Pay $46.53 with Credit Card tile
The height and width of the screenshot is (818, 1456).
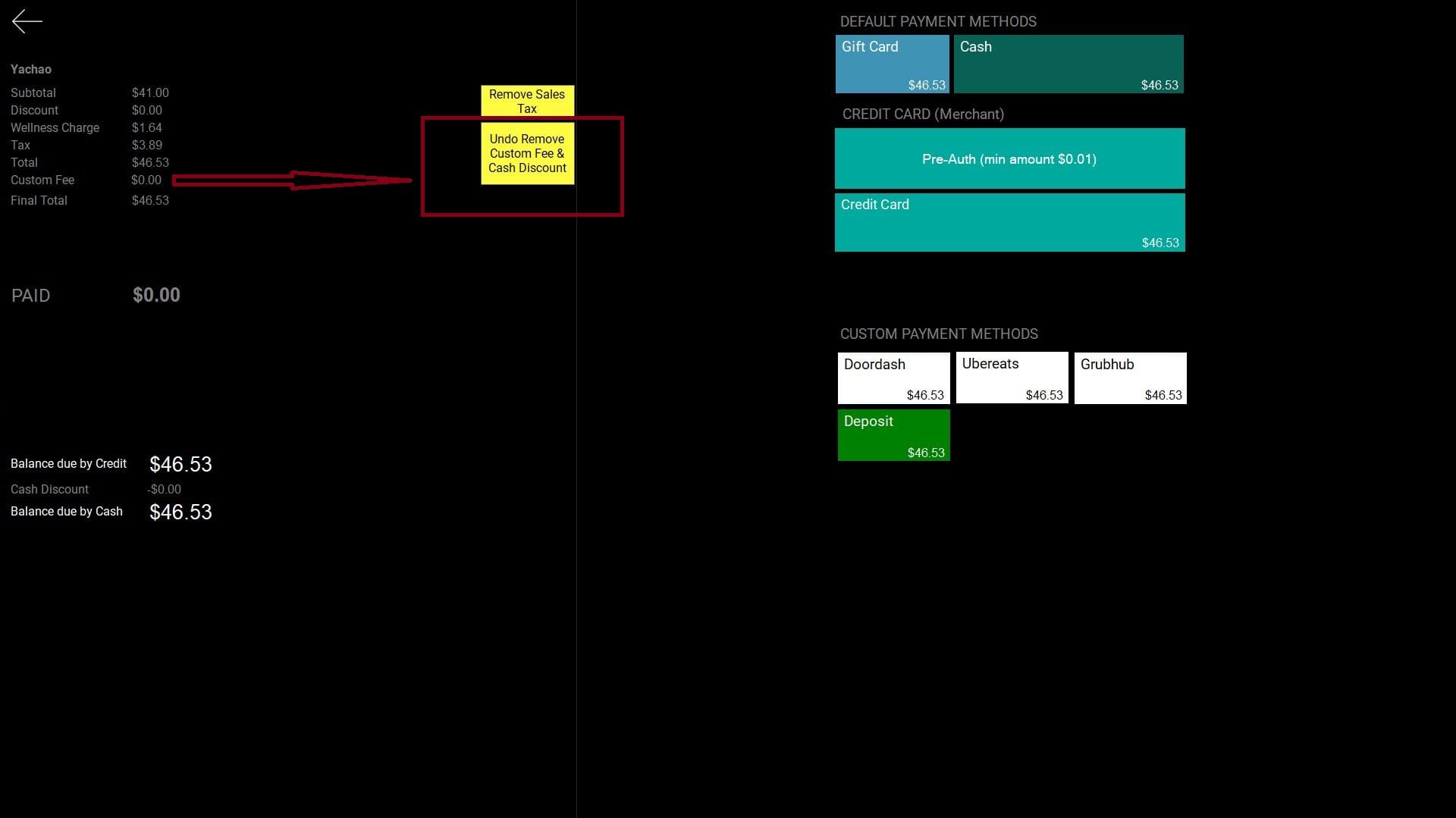1009,223
